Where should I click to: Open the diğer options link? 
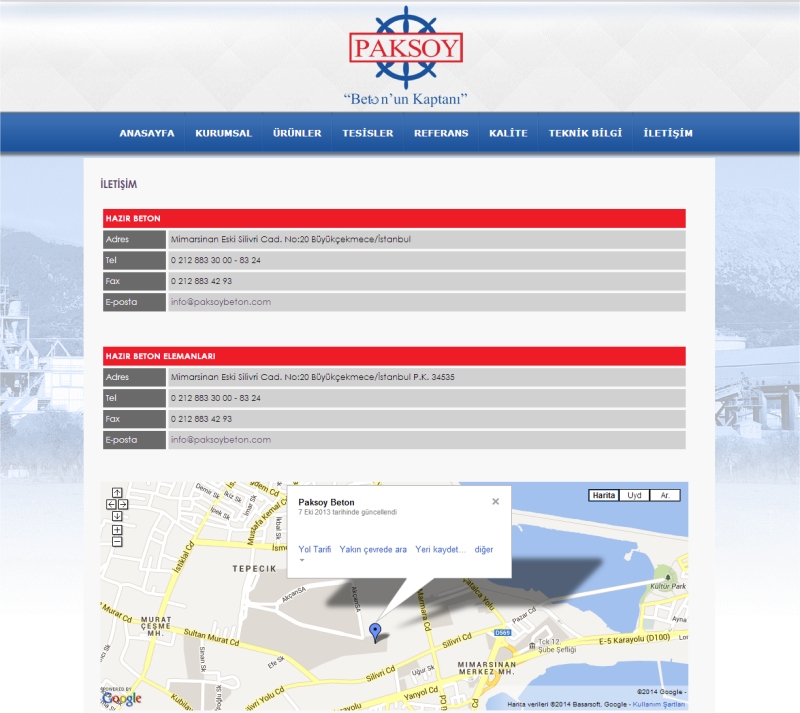click(484, 549)
